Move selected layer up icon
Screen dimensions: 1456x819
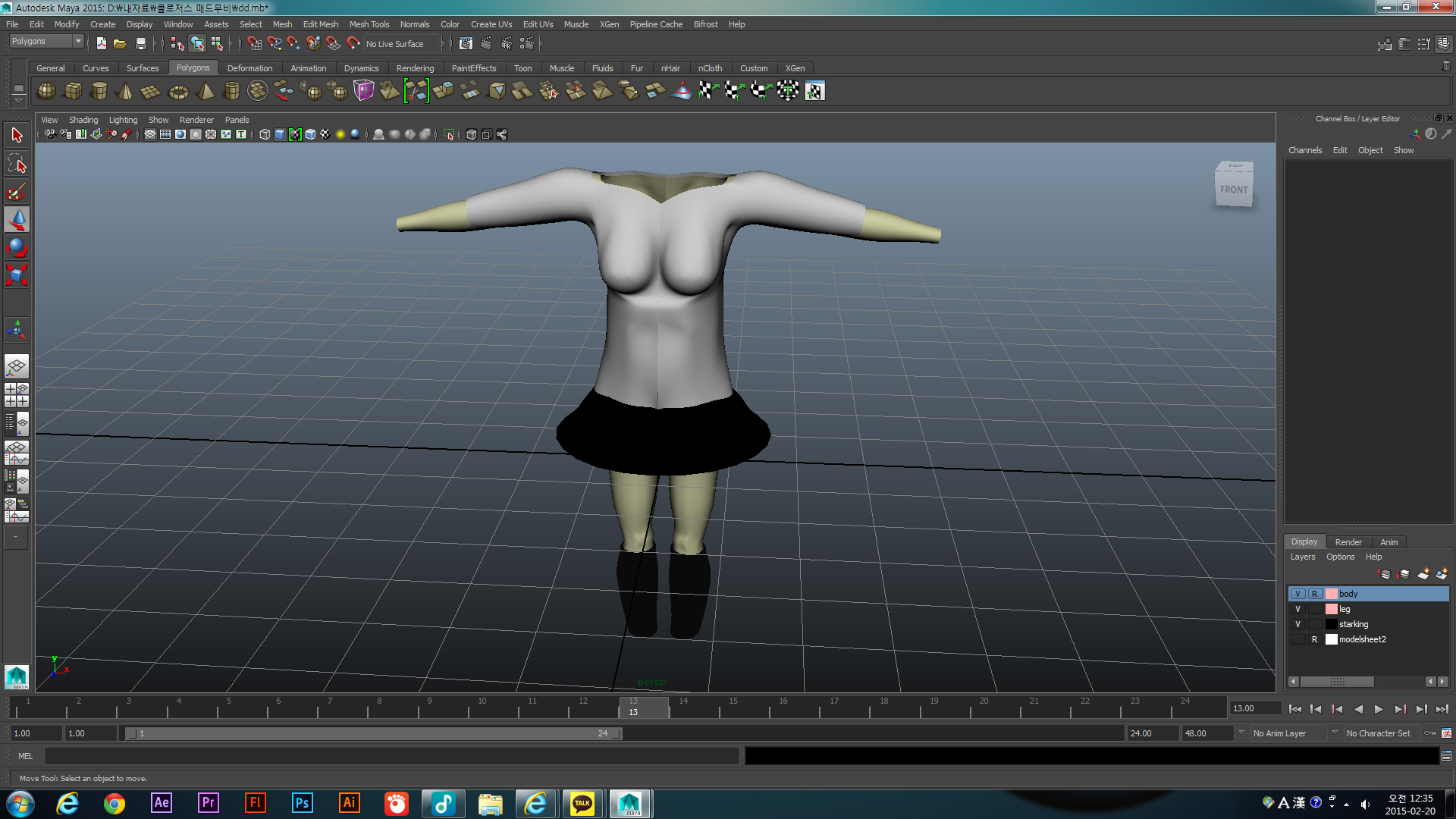pyautogui.click(x=1385, y=574)
